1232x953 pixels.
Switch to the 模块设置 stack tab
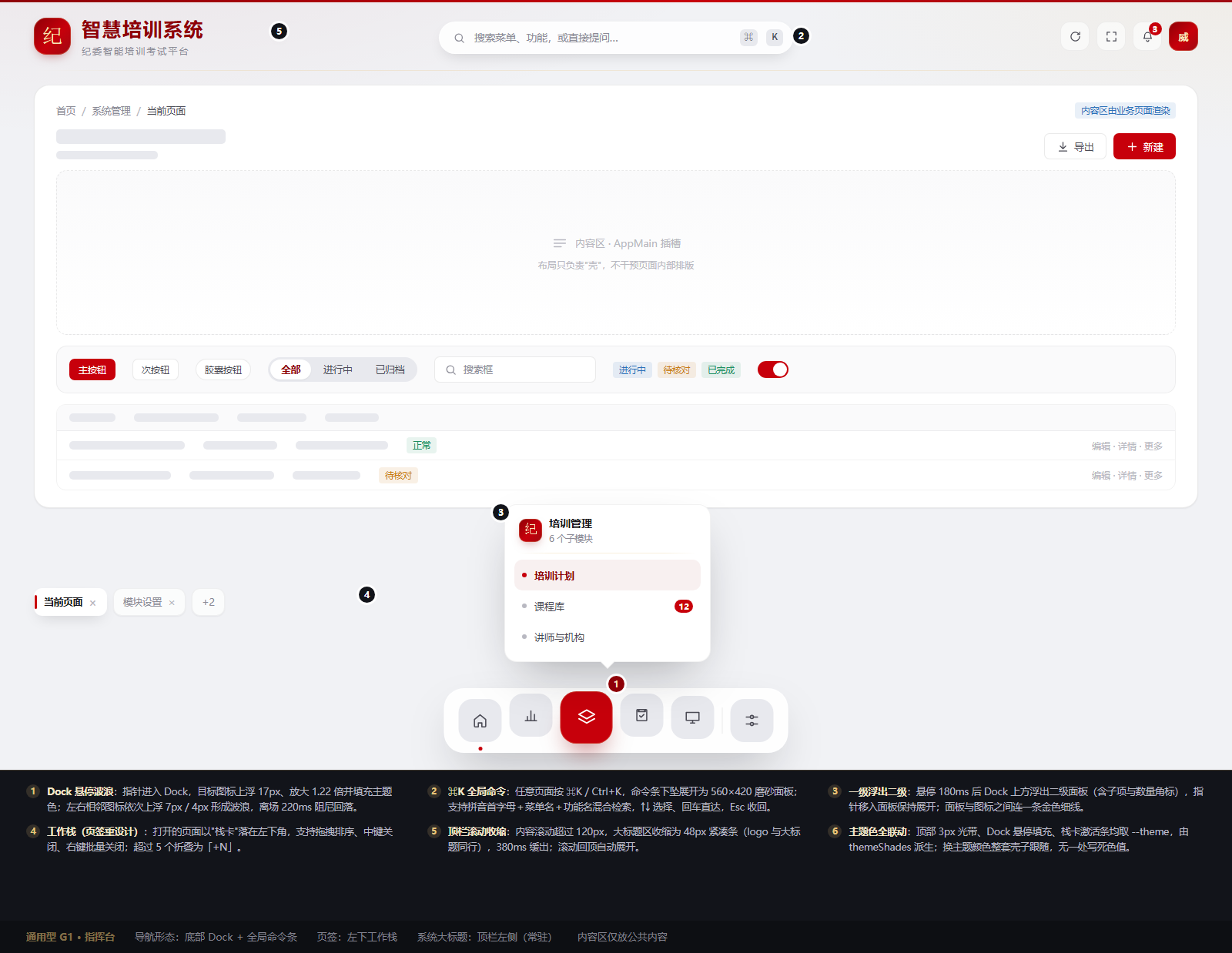(x=142, y=602)
